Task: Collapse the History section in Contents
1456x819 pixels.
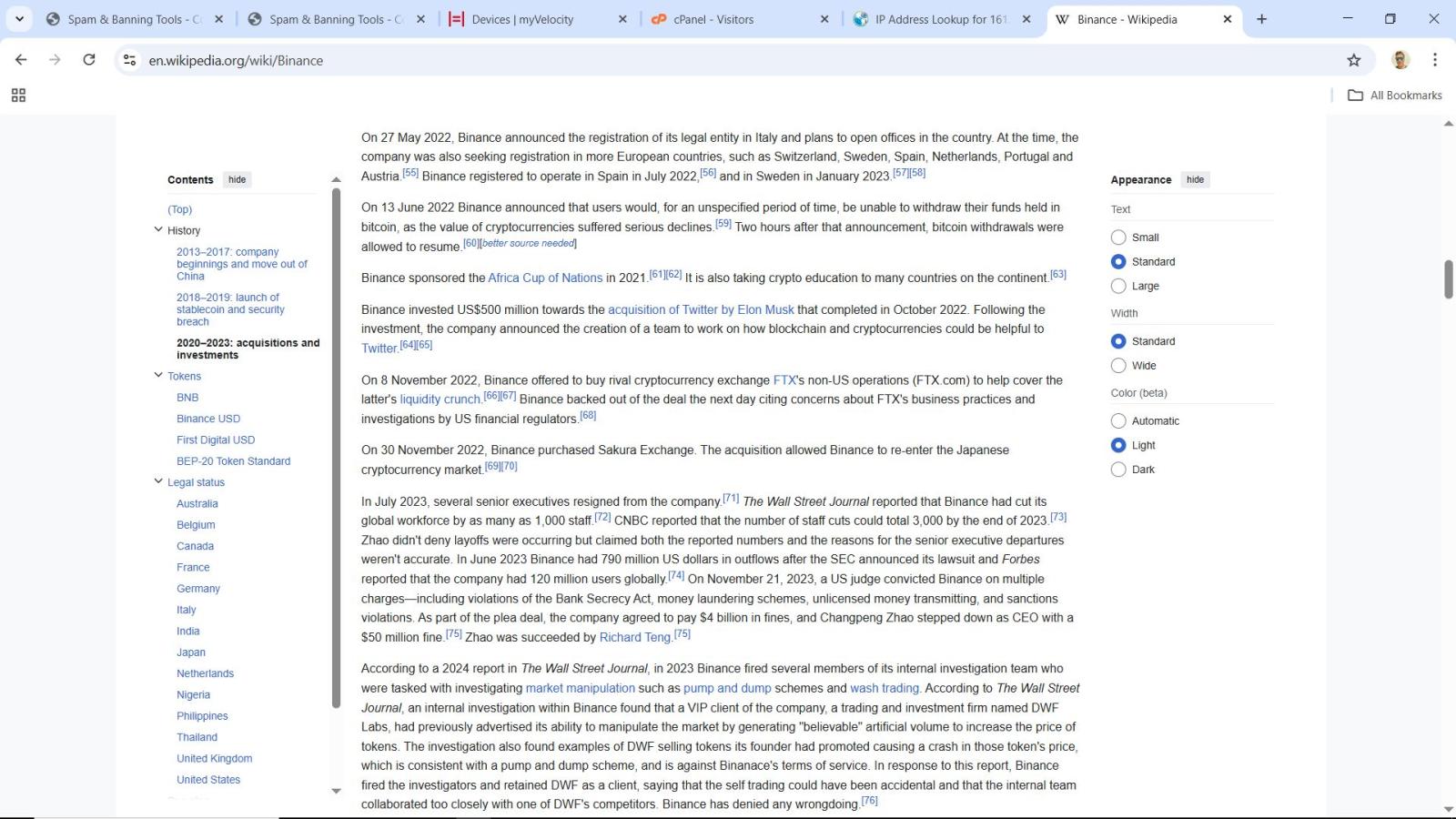Action: tap(158, 230)
